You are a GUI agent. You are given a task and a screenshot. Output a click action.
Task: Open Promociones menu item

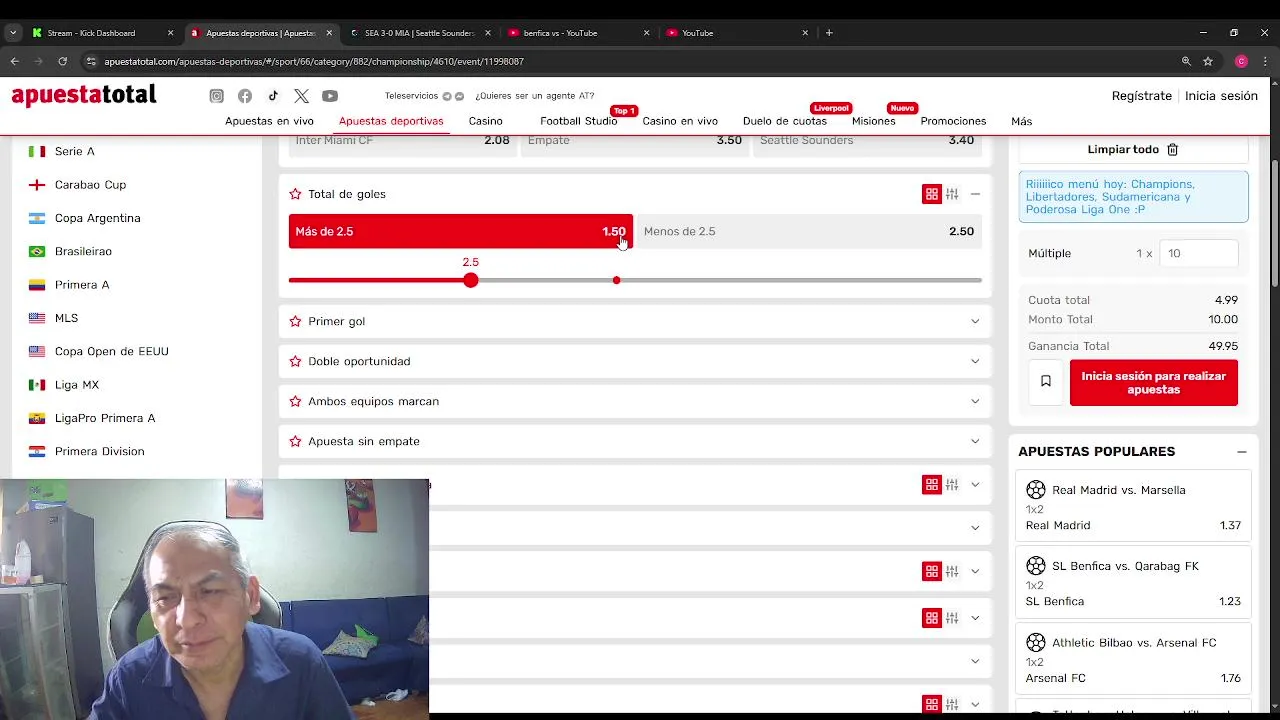coord(953,121)
